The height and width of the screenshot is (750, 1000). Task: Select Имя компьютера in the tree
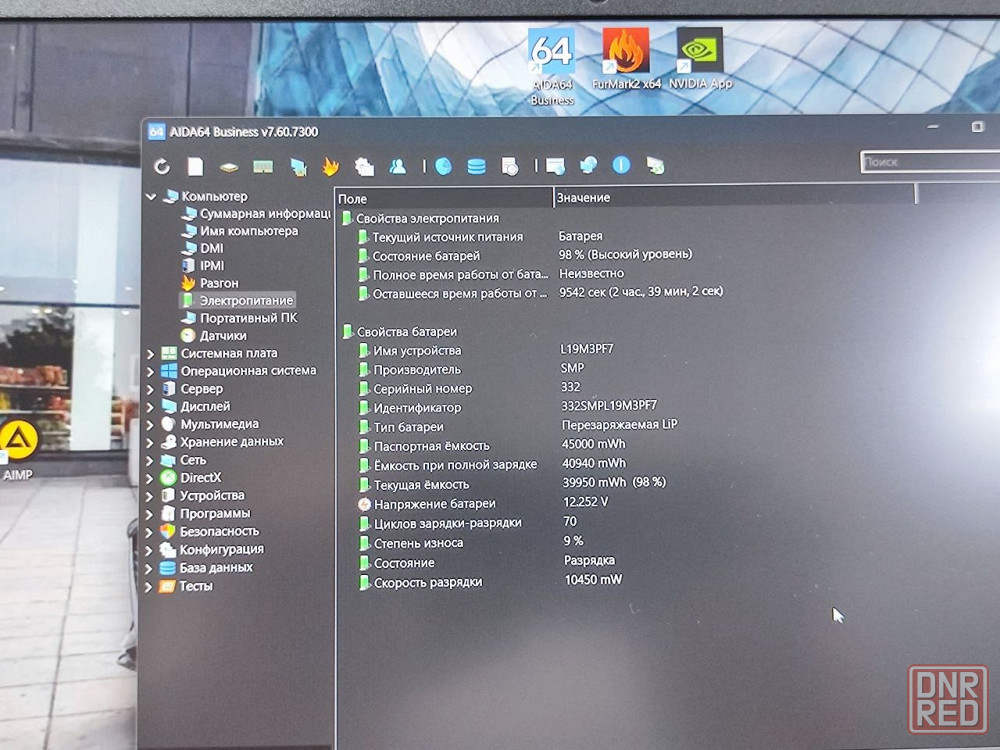[x=240, y=231]
